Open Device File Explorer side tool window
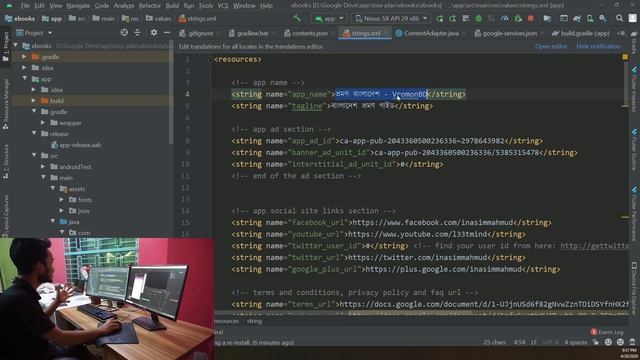Screen dimensions: 640x360 click(x=634, y=288)
